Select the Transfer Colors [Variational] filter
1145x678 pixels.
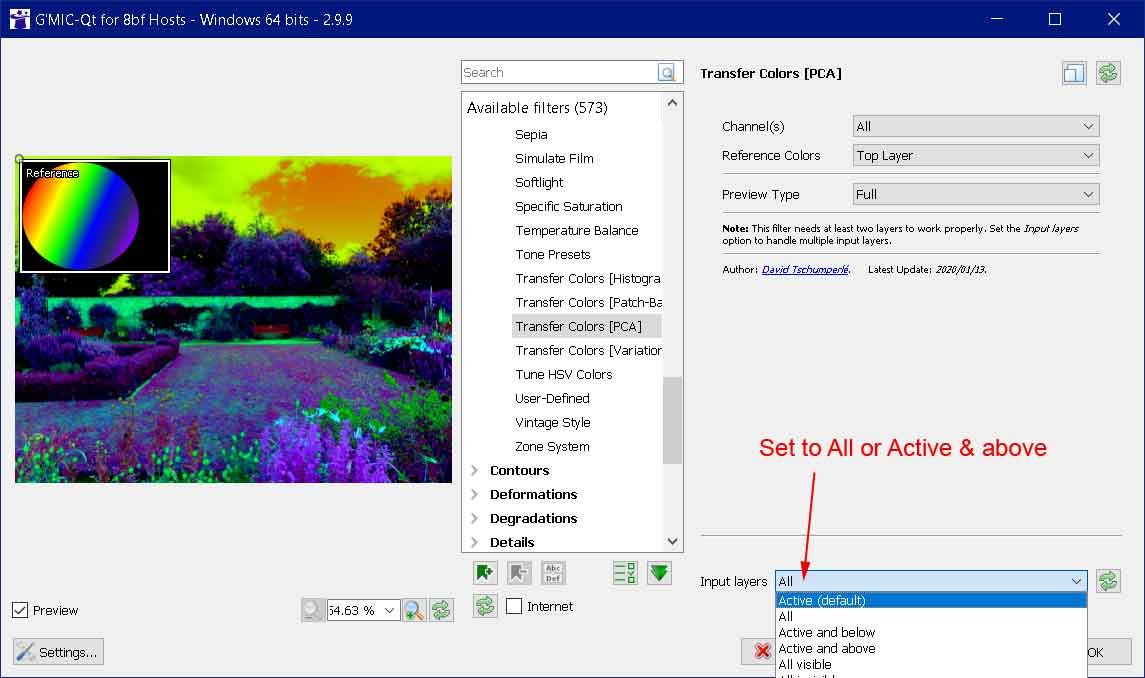pyautogui.click(x=588, y=351)
